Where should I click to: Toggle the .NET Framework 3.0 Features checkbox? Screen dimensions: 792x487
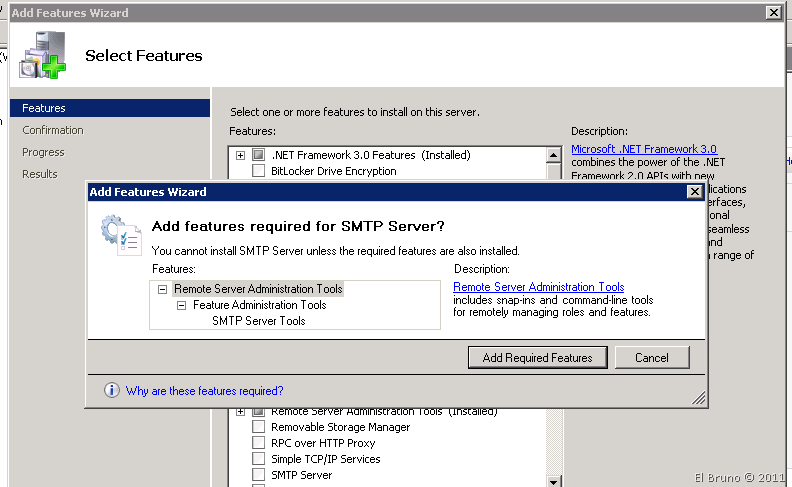tap(258, 155)
